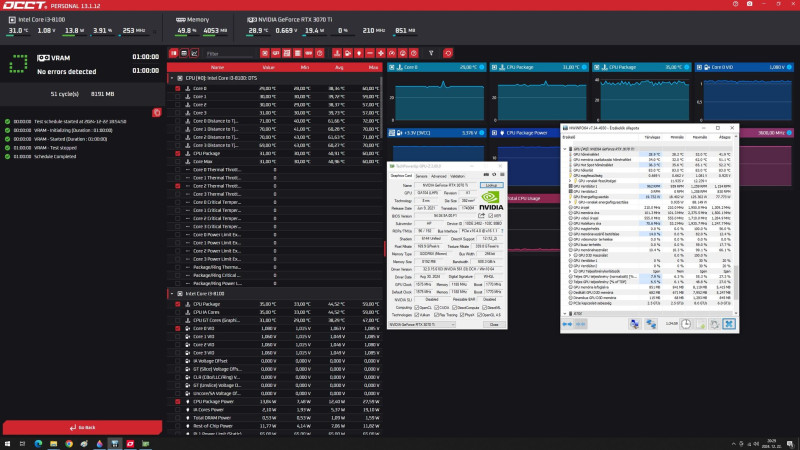Click the HWiNFO sensor list scrollbar
Viewport: 800px width, 450px height.
736,283
